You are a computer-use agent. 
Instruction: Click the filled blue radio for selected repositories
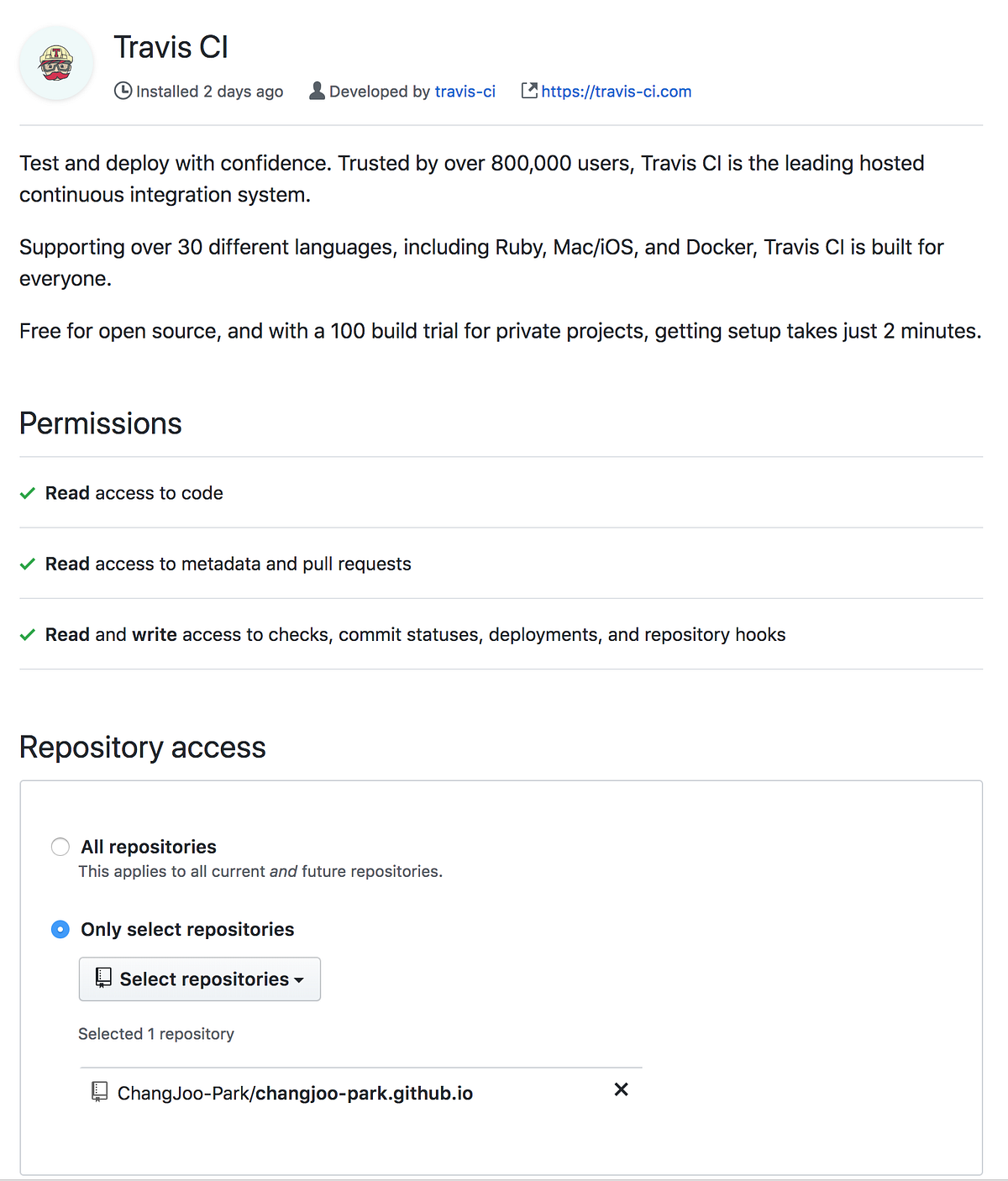60,930
